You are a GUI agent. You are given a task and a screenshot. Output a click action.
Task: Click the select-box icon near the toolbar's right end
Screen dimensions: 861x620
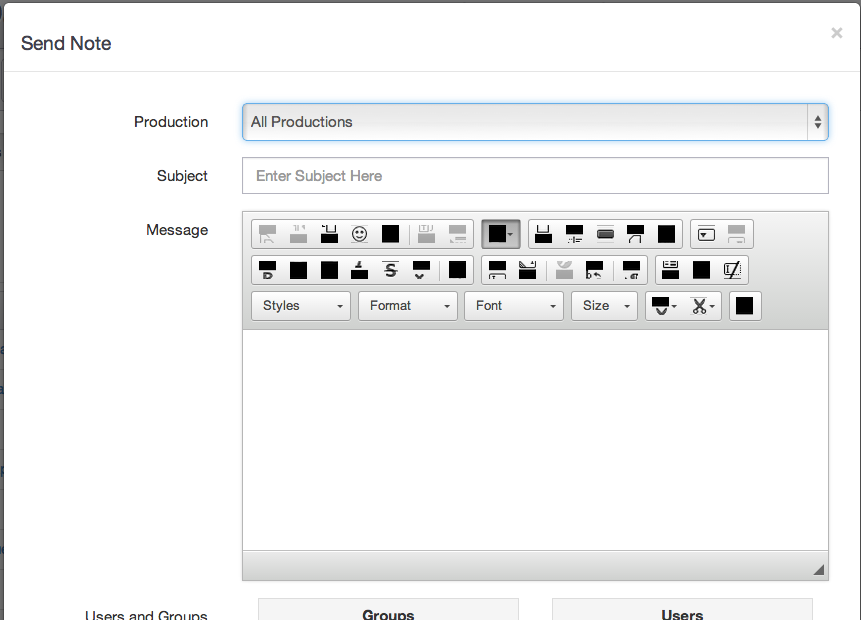pyautogui.click(x=706, y=234)
